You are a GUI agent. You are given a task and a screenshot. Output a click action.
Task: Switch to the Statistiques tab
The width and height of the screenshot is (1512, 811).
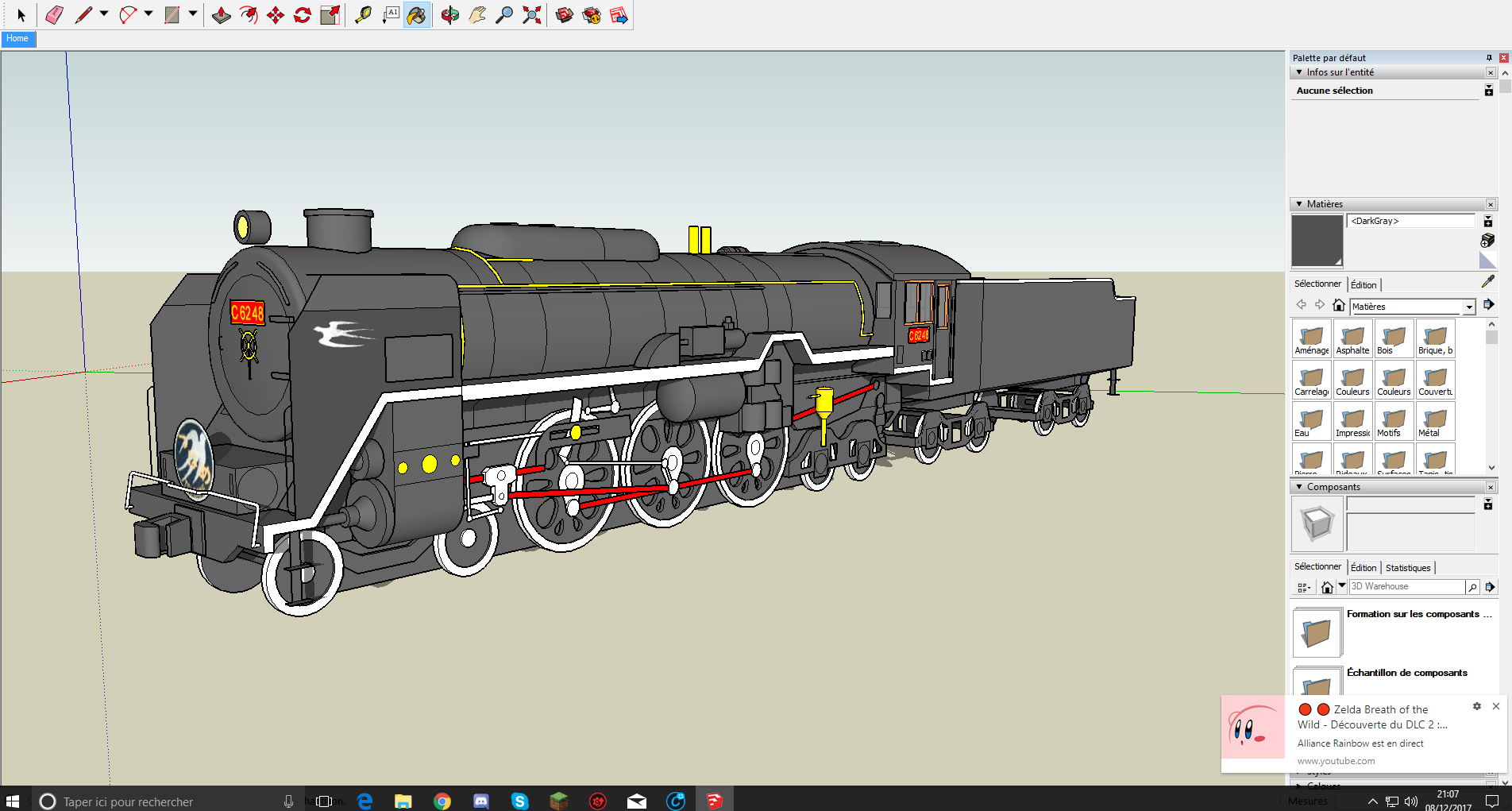[1407, 568]
